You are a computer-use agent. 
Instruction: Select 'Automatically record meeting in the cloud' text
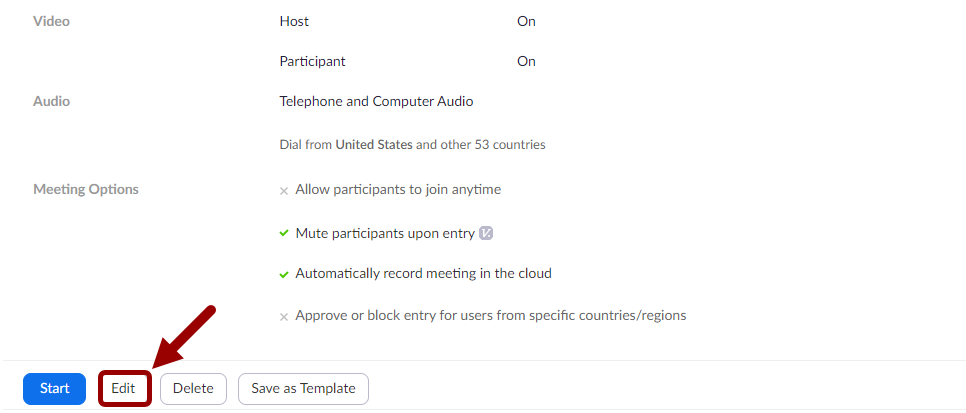click(423, 273)
